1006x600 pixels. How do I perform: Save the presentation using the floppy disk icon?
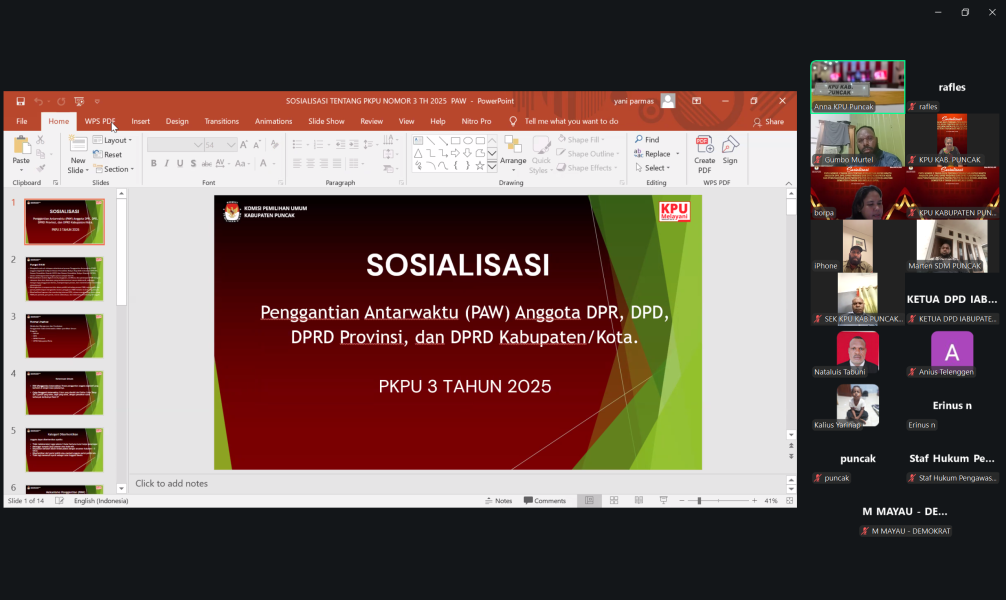[20, 101]
